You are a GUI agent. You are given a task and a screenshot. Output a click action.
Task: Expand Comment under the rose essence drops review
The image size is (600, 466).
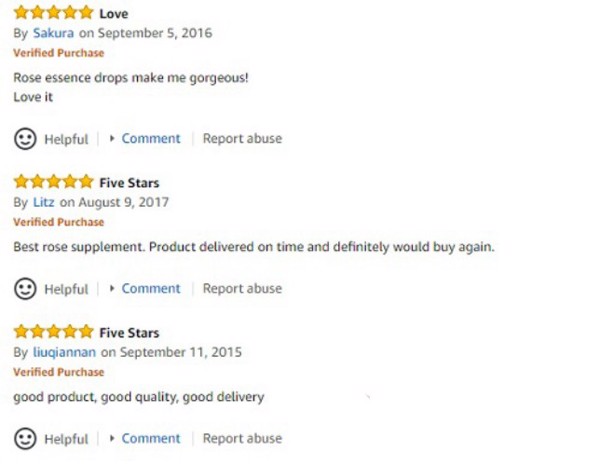point(150,138)
